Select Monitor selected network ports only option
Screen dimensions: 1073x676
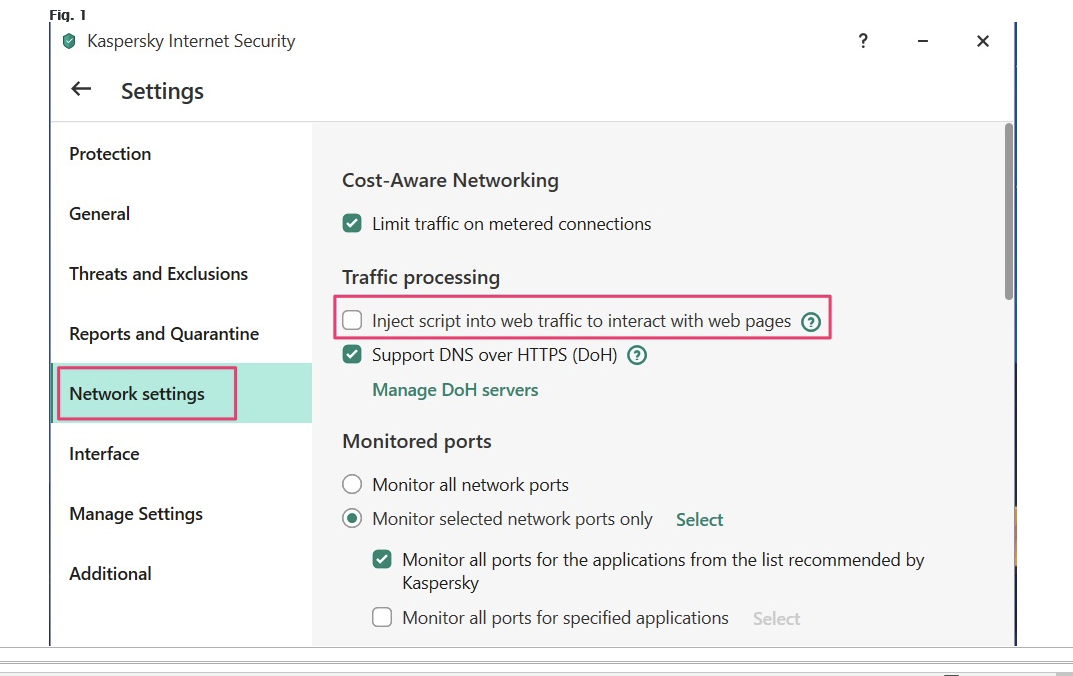[352, 519]
